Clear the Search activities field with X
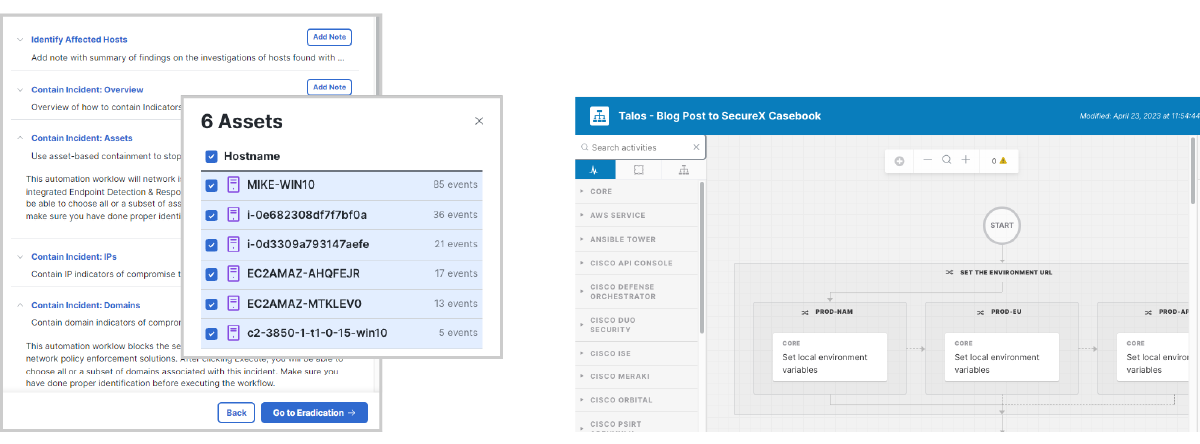 (696, 147)
